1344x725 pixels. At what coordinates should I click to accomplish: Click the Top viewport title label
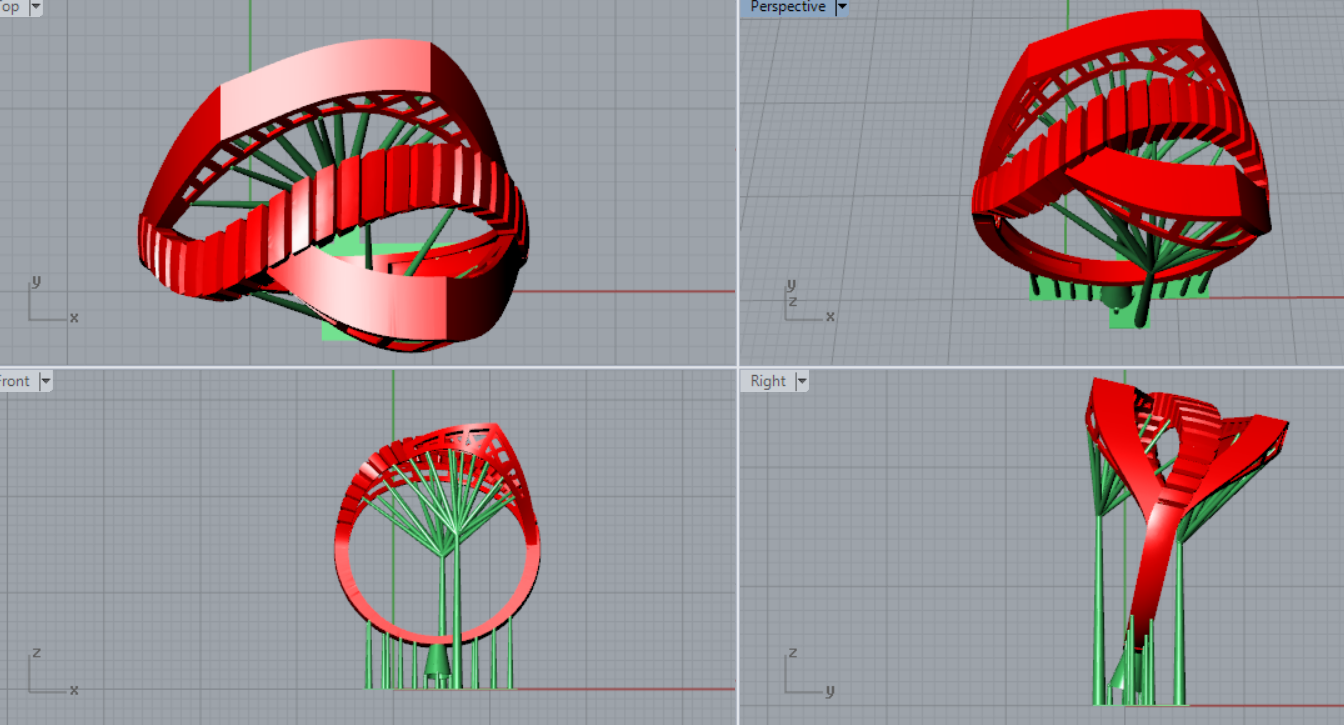(x=10, y=7)
